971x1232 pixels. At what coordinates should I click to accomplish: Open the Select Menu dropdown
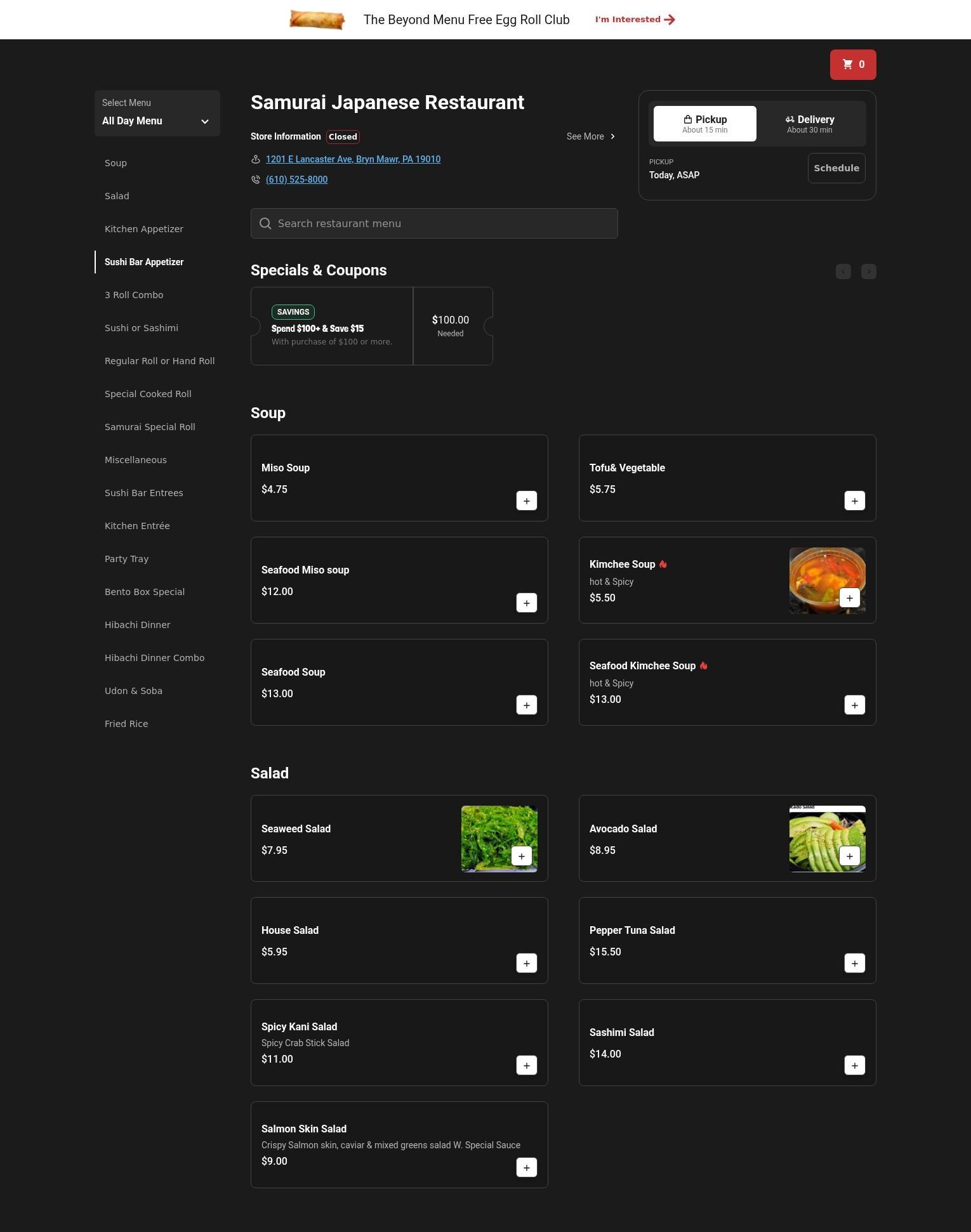157,114
